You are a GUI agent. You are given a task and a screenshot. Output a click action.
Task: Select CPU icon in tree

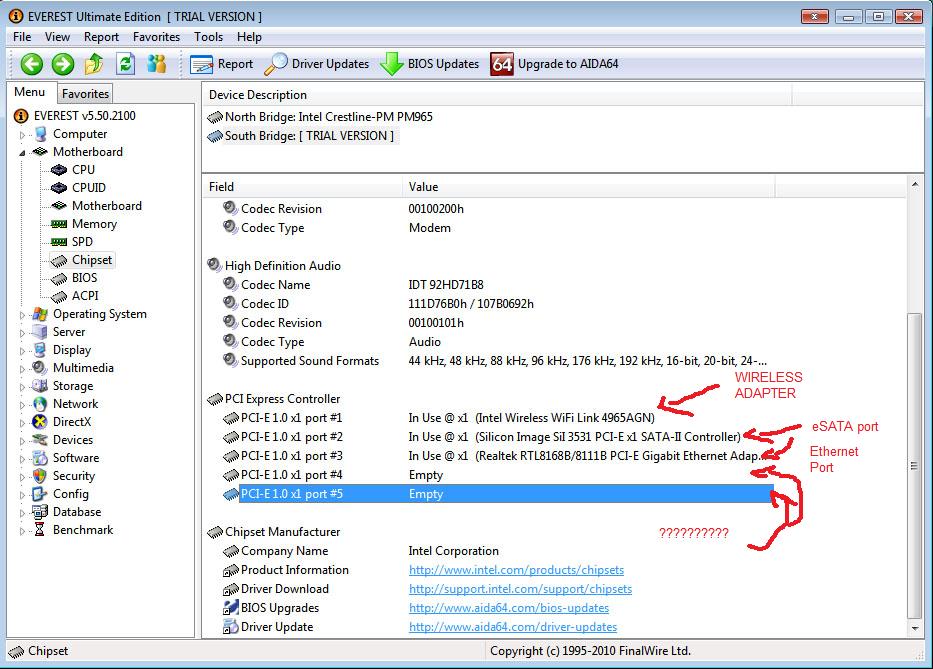[x=59, y=170]
